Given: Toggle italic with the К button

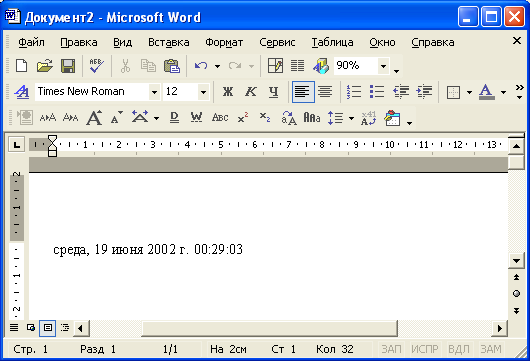Looking at the screenshot, I should 251,92.
